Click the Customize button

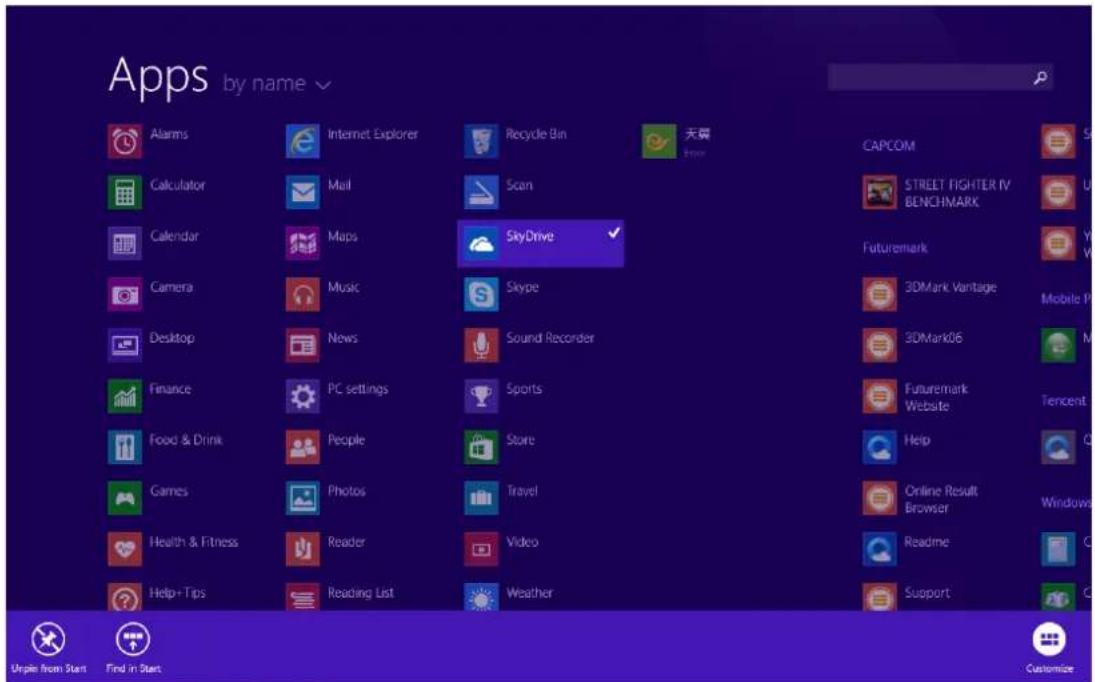coord(1049,648)
